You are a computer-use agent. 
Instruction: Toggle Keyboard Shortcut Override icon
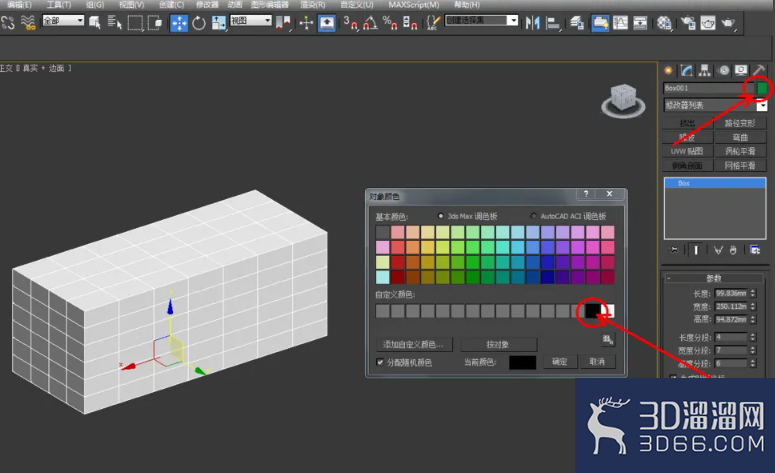[x=327, y=23]
